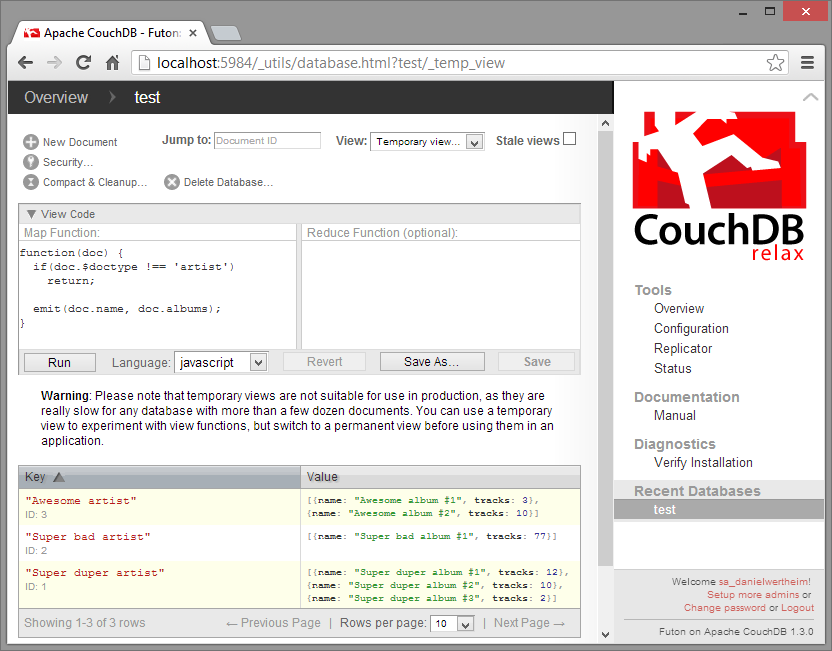Click the scrollbar down arrow
The image size is (832, 651).
[x=605, y=635]
